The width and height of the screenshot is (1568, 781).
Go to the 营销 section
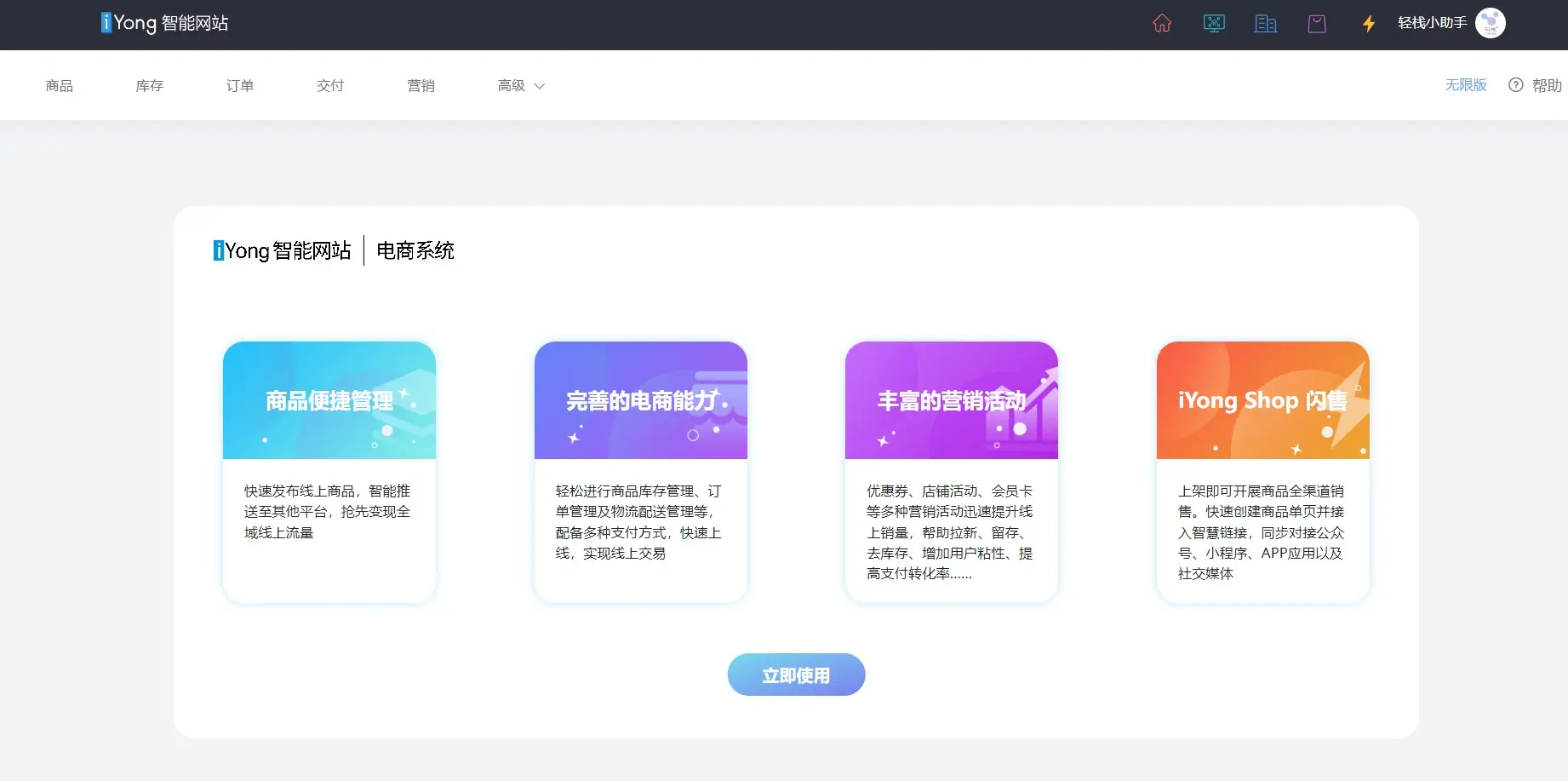[421, 85]
